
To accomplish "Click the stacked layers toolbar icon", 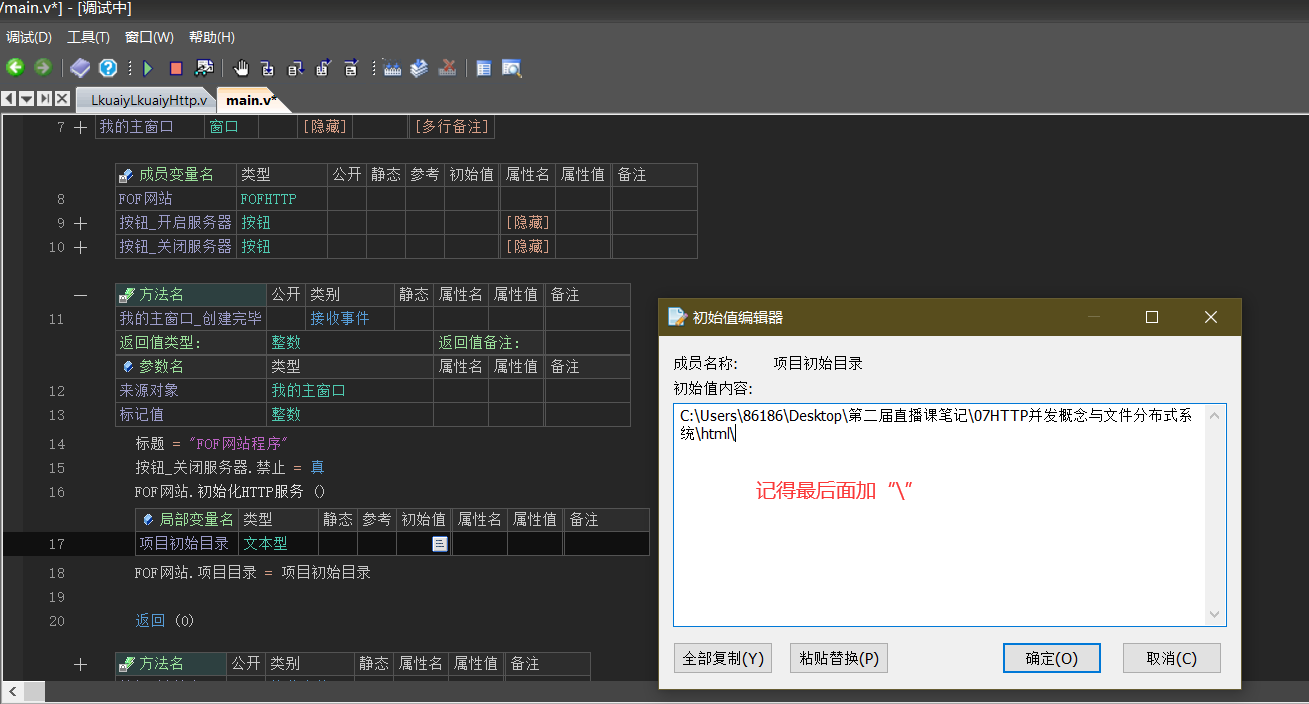I will point(420,68).
